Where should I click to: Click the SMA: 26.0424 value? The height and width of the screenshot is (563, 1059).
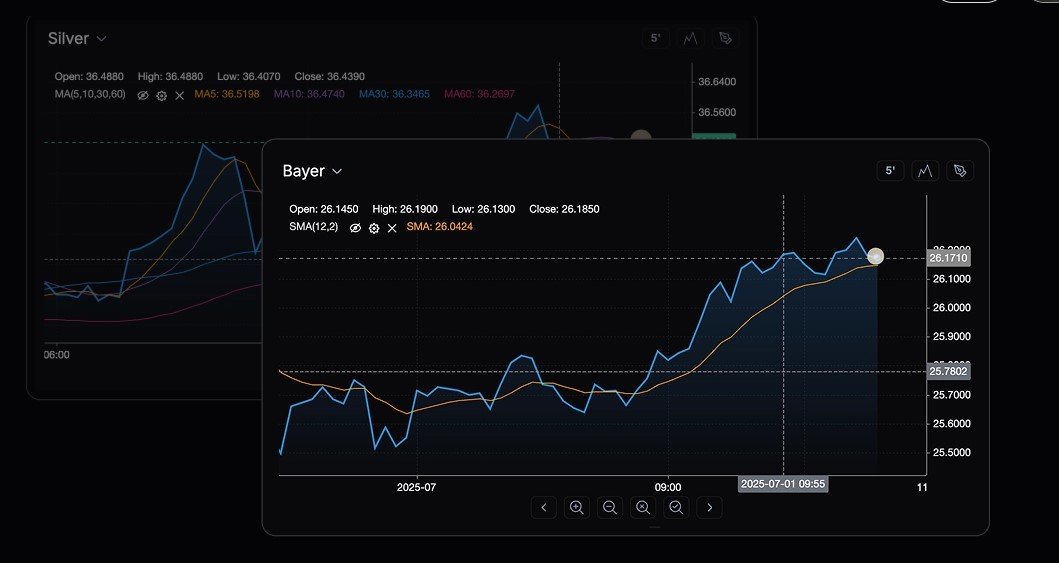[440, 227]
